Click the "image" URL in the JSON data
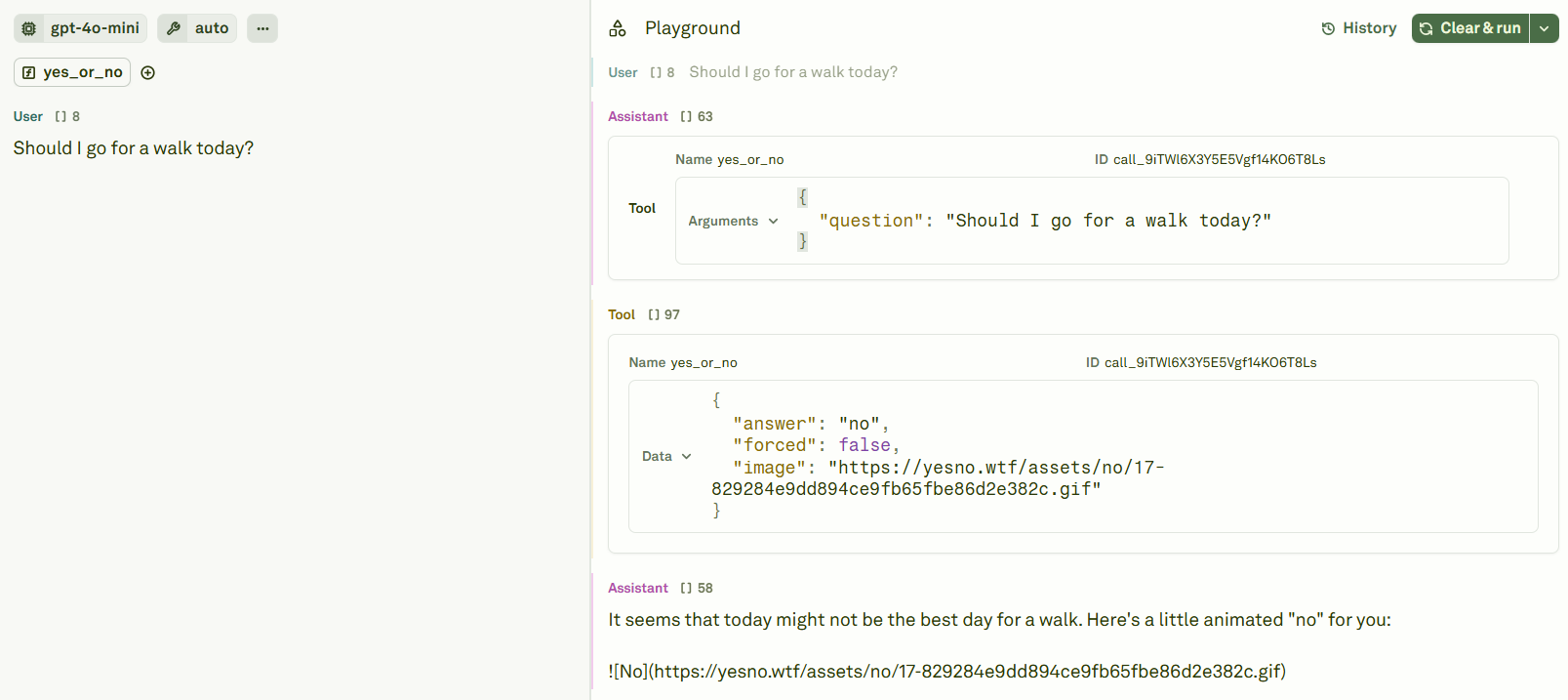The height and width of the screenshot is (700, 1568). 938,478
